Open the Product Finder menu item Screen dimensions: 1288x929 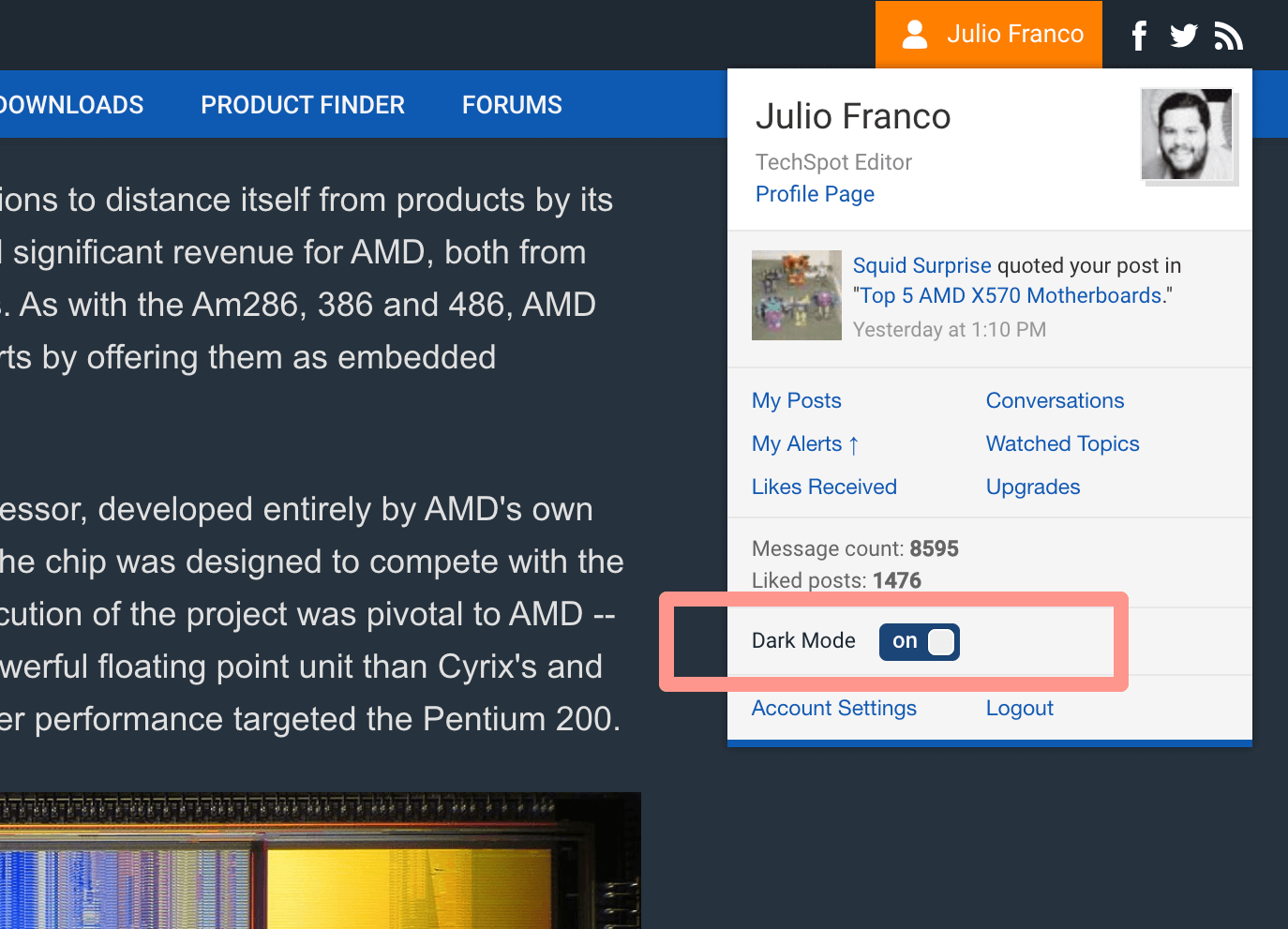[303, 105]
